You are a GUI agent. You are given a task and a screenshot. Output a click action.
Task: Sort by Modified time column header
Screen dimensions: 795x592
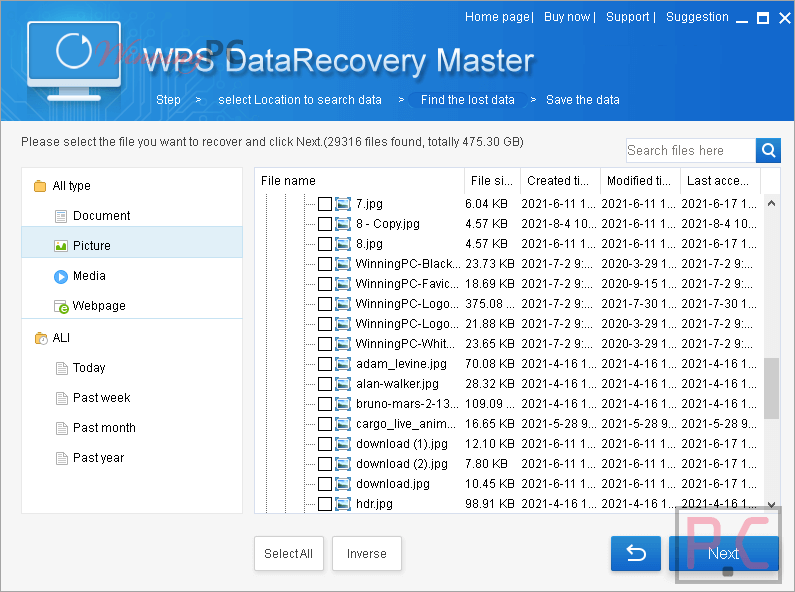coord(640,181)
